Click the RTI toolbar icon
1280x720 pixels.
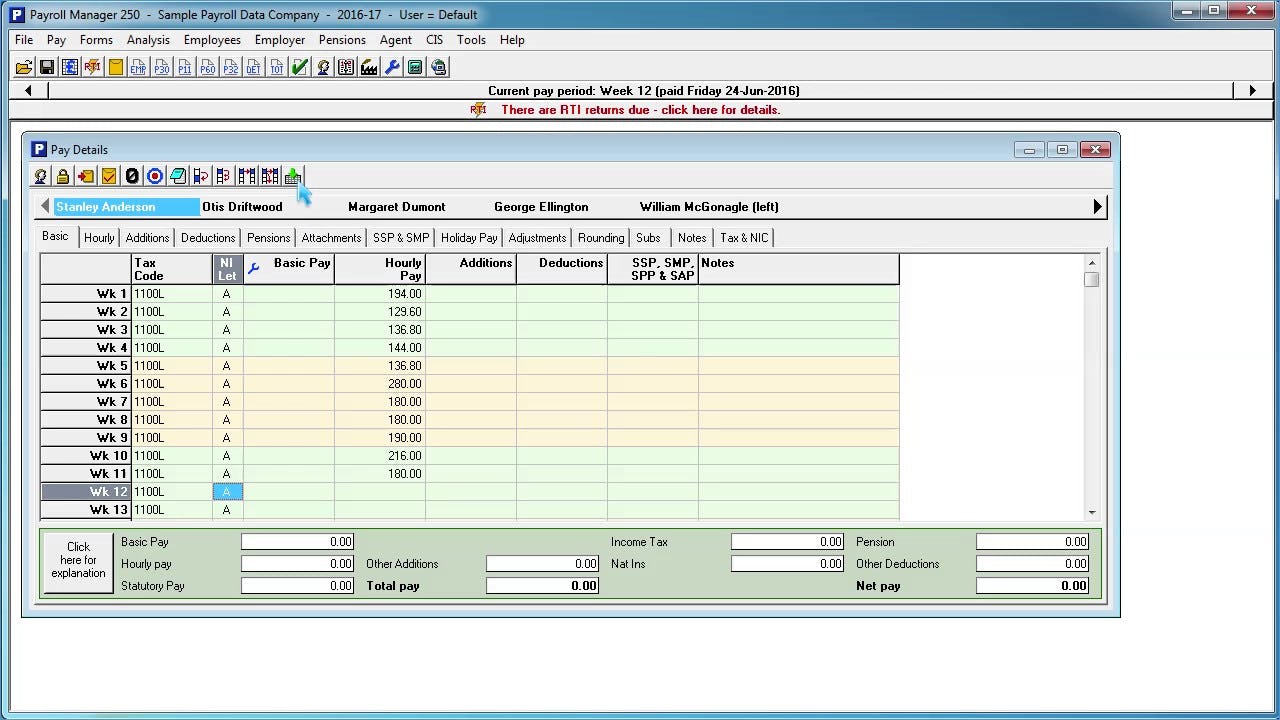[93, 67]
